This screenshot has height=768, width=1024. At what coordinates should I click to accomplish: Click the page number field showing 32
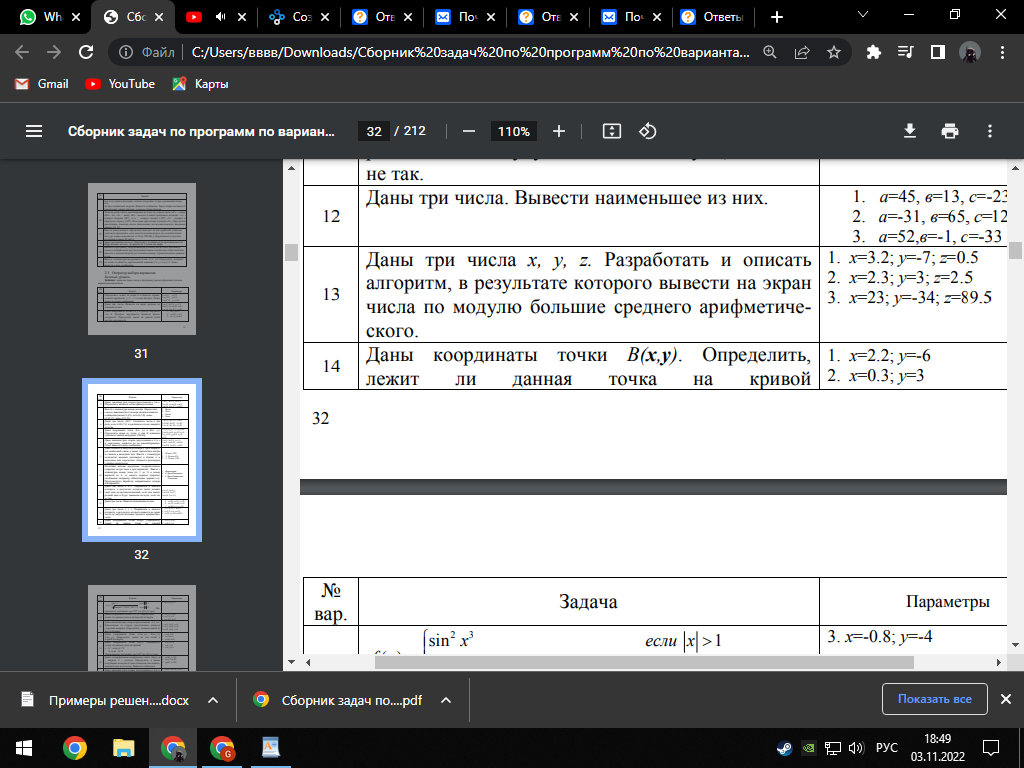(374, 131)
